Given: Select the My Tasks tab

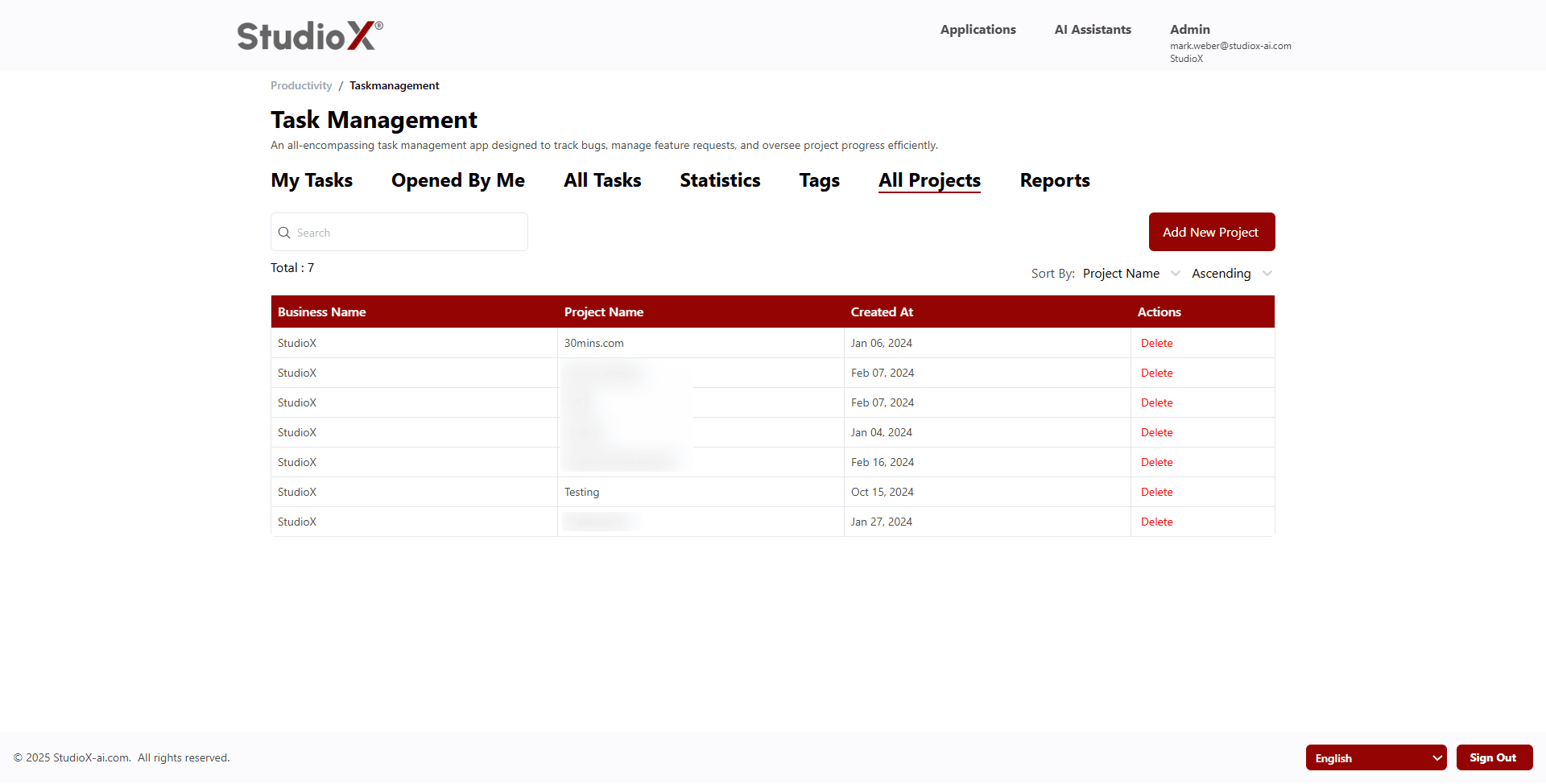Looking at the screenshot, I should [312, 180].
